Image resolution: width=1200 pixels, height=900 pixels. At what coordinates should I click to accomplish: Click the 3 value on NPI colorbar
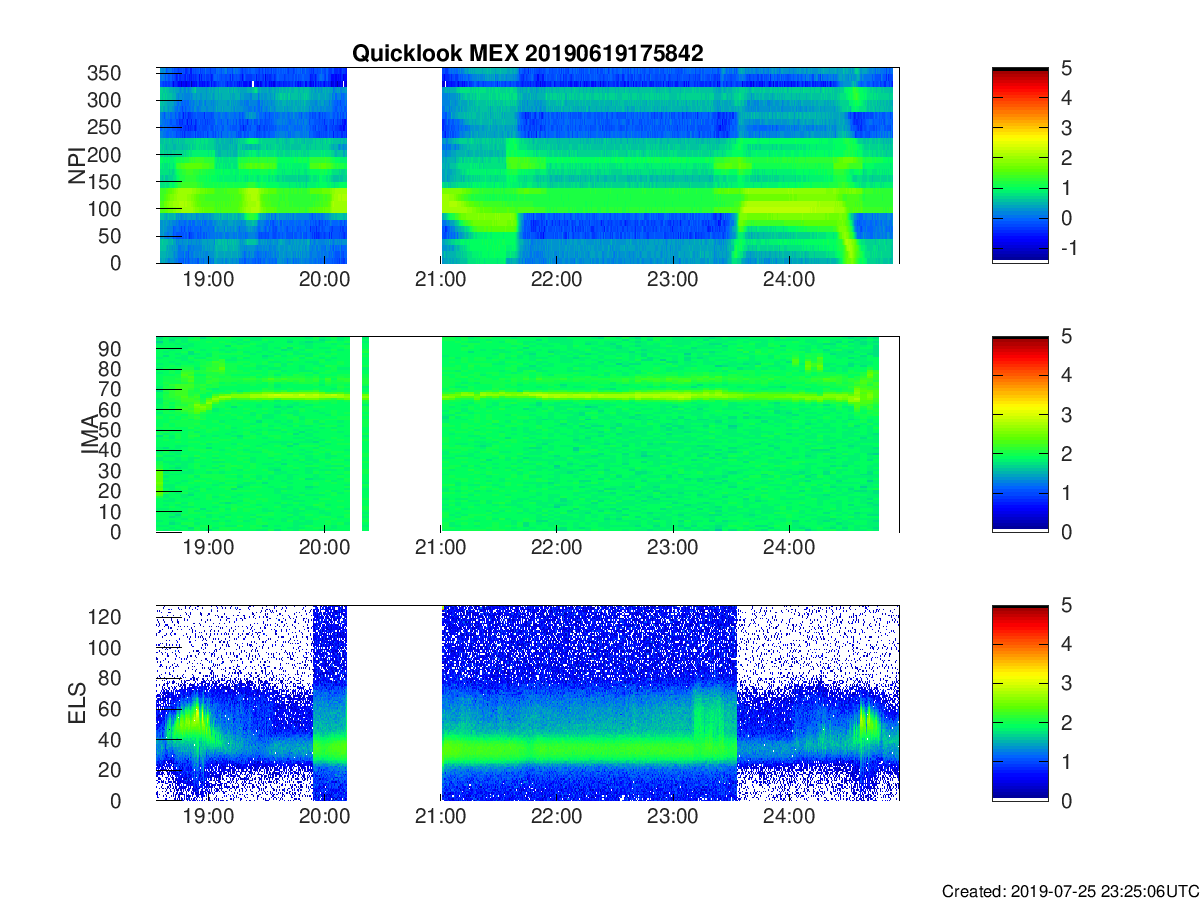(1066, 129)
